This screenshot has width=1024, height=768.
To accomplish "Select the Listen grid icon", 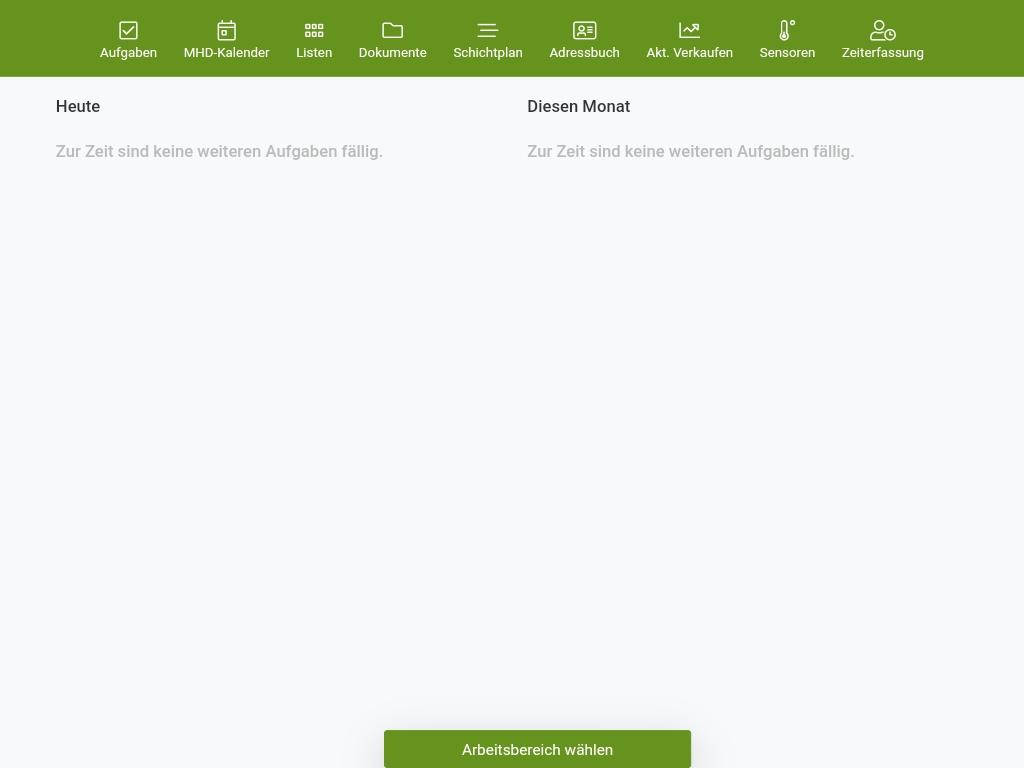I will point(314,30).
